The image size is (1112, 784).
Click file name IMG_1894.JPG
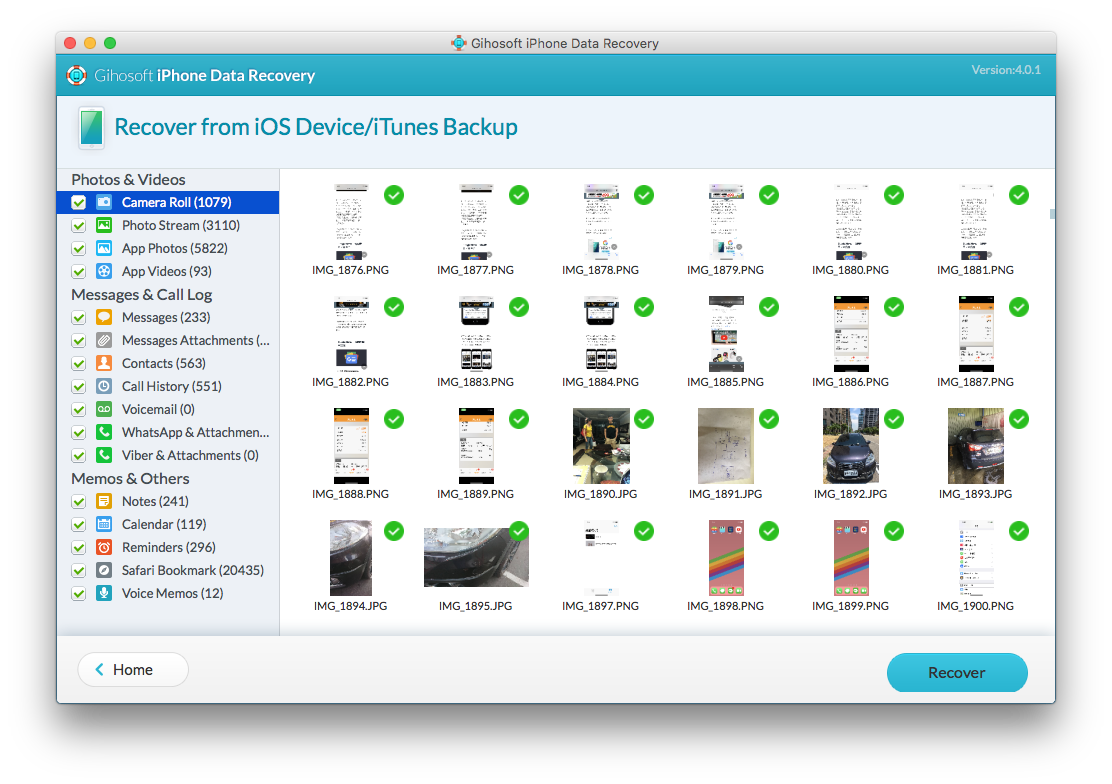(350, 607)
